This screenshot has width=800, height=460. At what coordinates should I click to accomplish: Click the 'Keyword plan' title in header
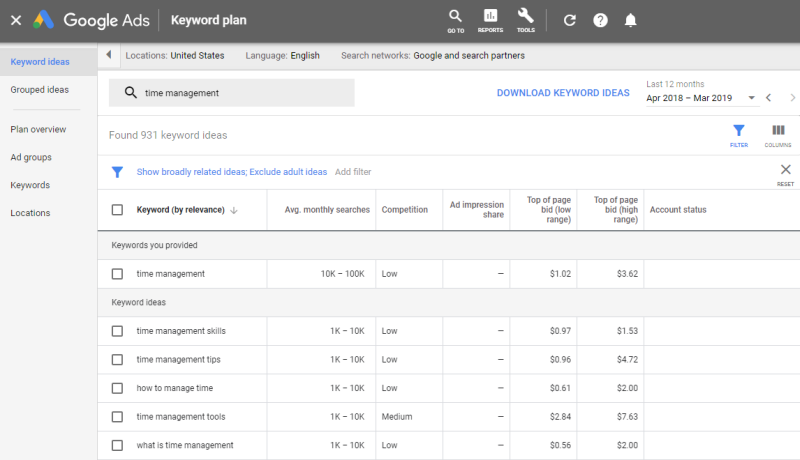click(x=208, y=20)
